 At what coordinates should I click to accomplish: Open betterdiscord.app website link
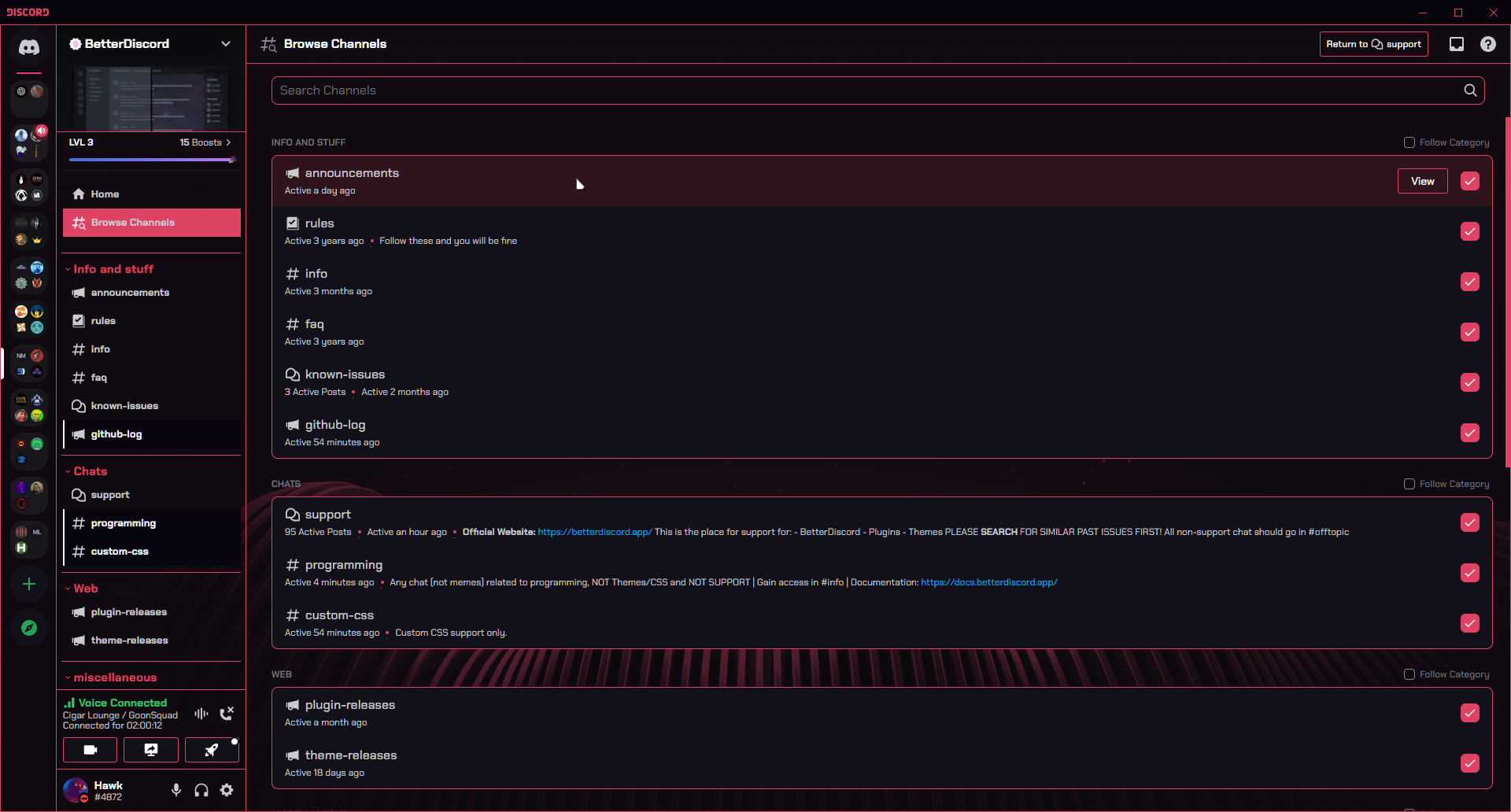click(x=595, y=533)
